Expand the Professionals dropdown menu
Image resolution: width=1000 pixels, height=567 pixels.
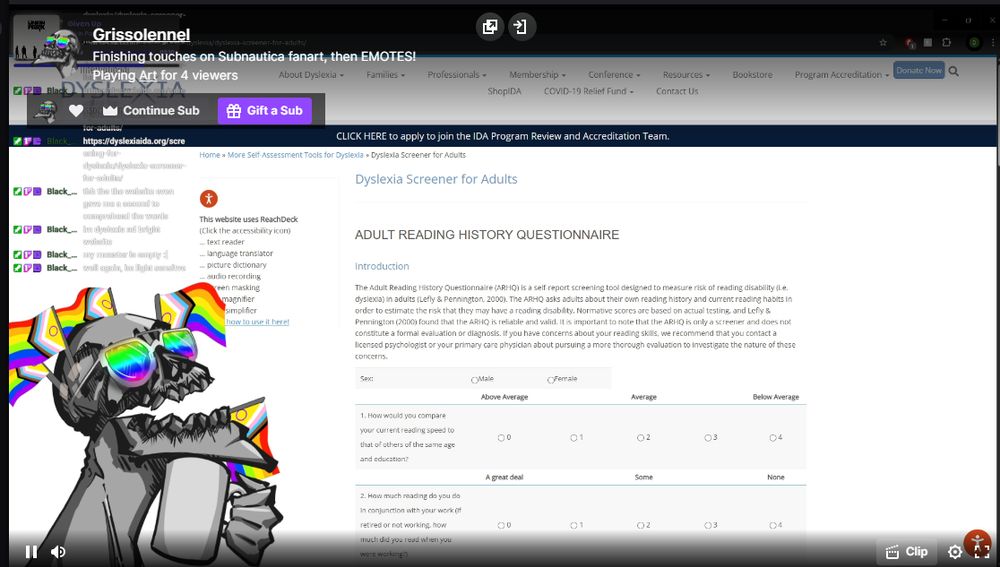(457, 75)
